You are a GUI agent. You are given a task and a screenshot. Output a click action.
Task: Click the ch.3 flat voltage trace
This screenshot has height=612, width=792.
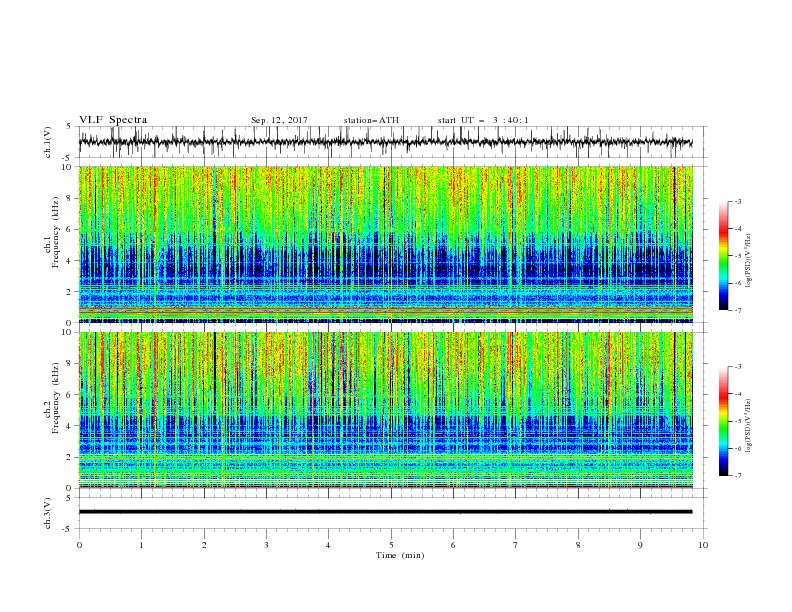tap(385, 512)
